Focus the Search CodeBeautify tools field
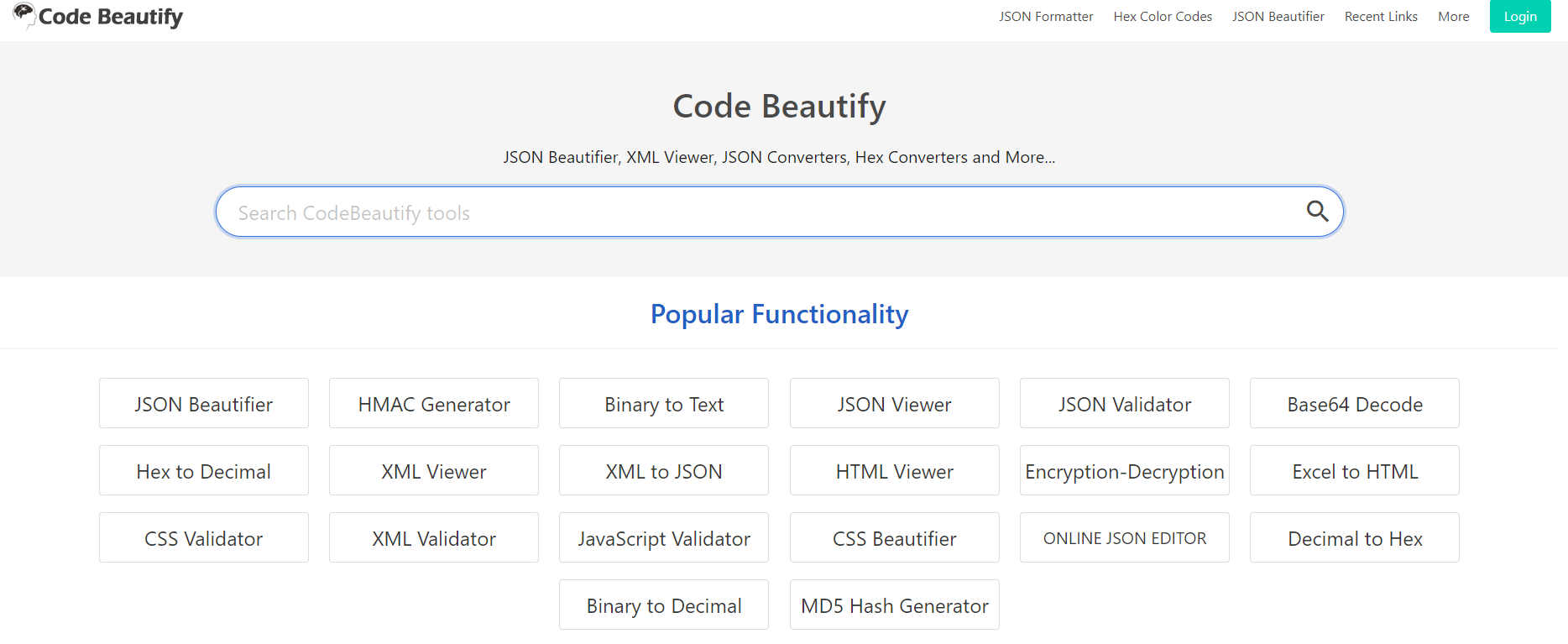The width and height of the screenshot is (1568, 644). pyautogui.click(x=779, y=212)
